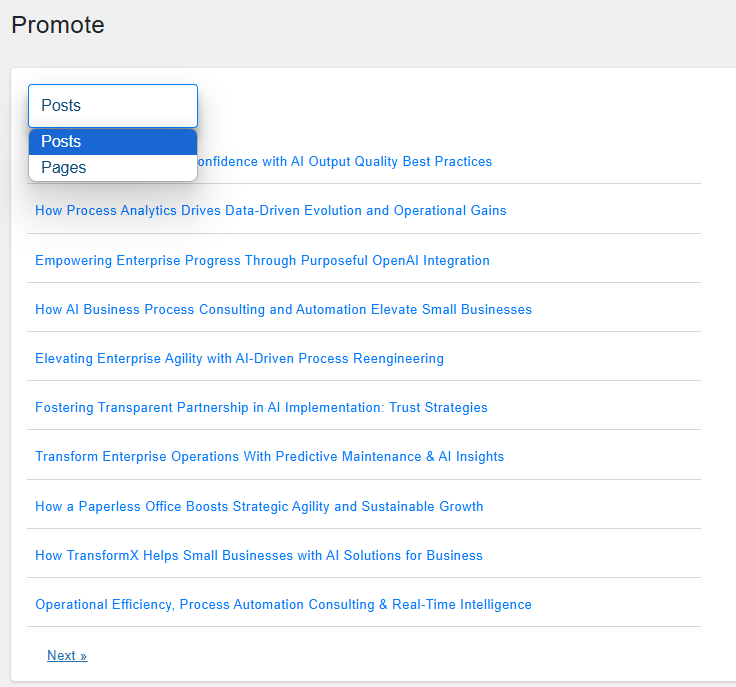
Task: Open Empowering Enterprise Progress Through OpenAI Integration
Action: pos(262,260)
